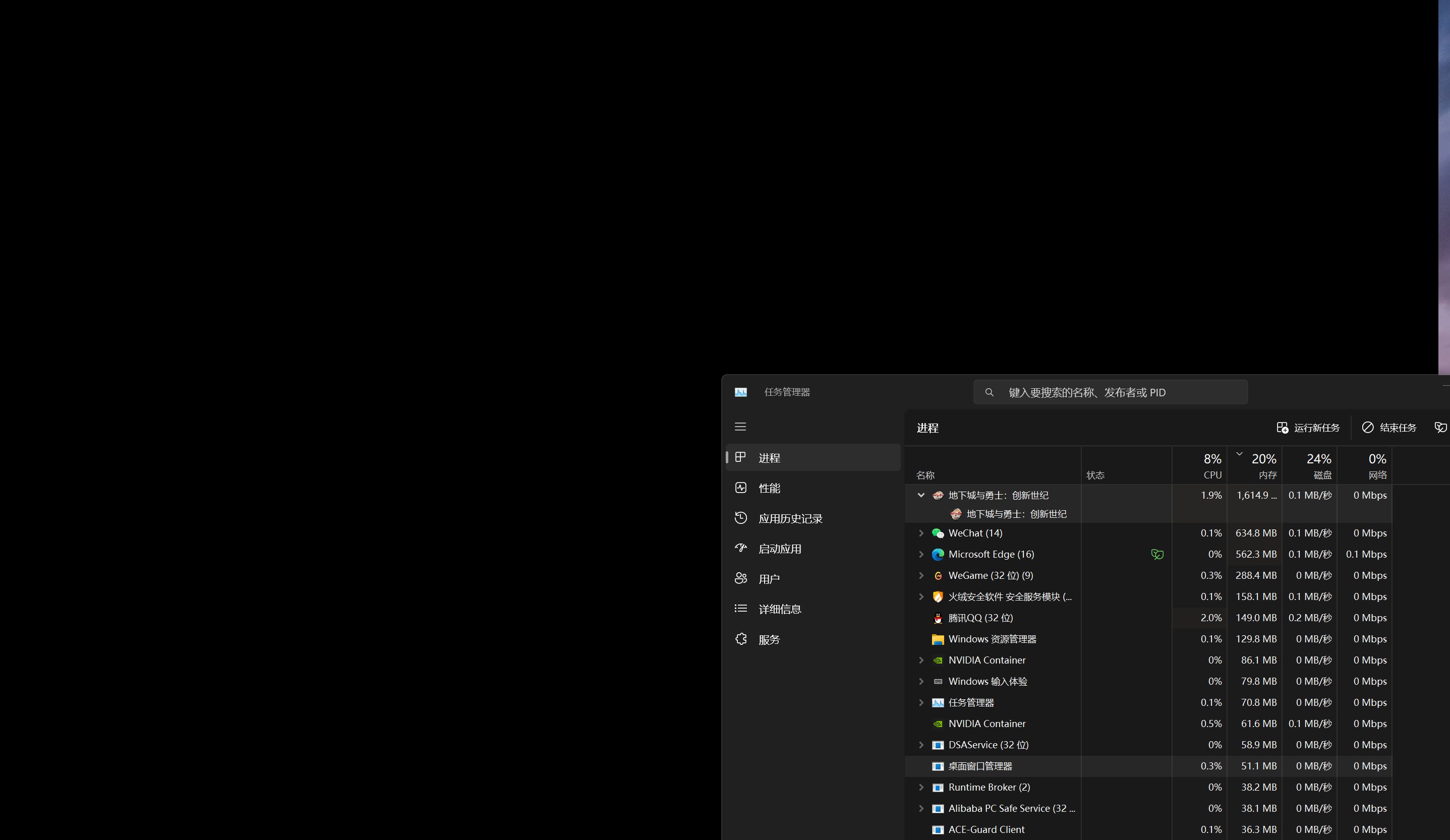Open the 用户 sidebar tab
Screen dimensions: 1450x840
[x=813, y=579]
